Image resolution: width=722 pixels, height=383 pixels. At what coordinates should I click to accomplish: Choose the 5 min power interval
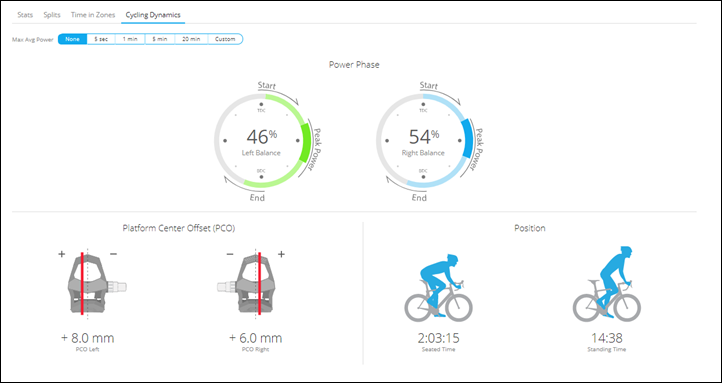pyautogui.click(x=159, y=39)
